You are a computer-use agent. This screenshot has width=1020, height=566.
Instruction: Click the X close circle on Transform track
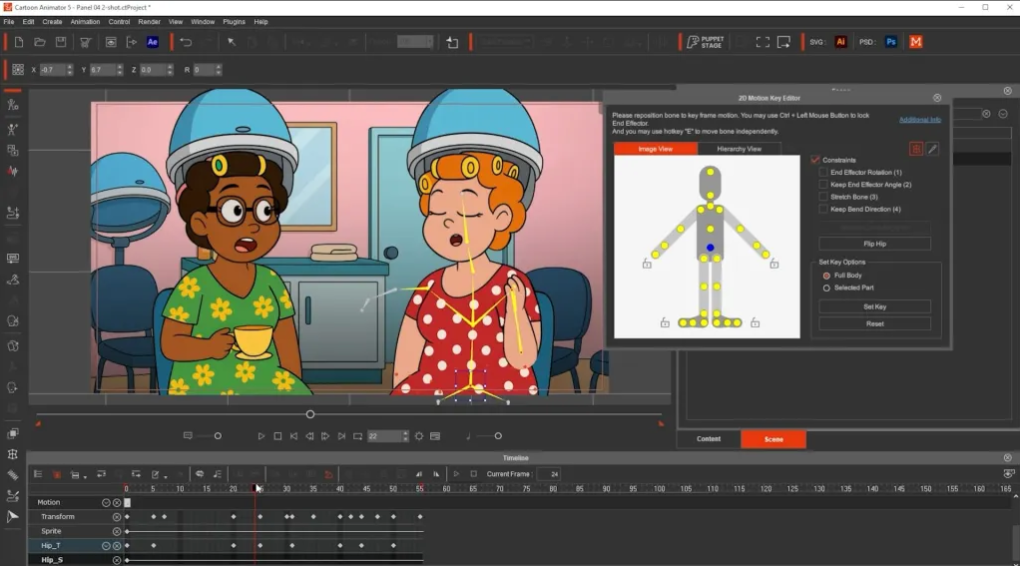[x=117, y=517]
